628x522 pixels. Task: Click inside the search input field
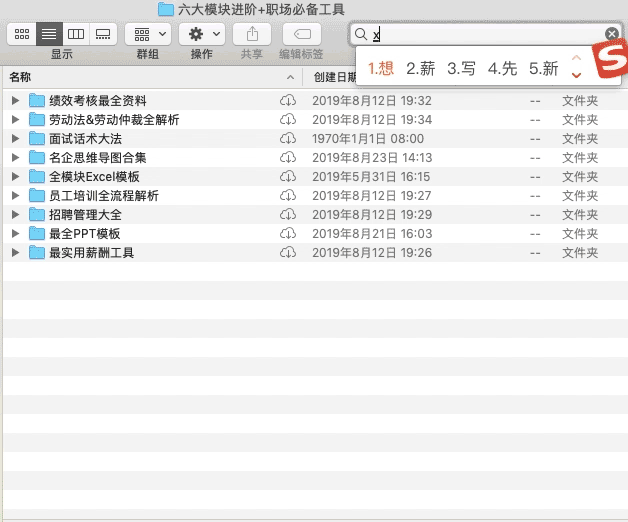pos(487,34)
